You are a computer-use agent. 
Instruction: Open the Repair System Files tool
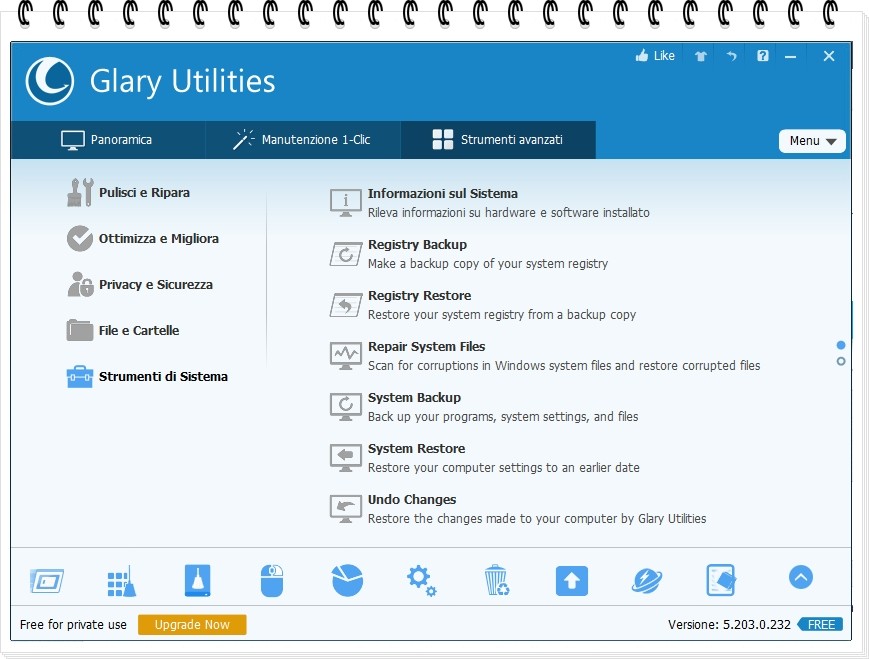[x=426, y=347]
